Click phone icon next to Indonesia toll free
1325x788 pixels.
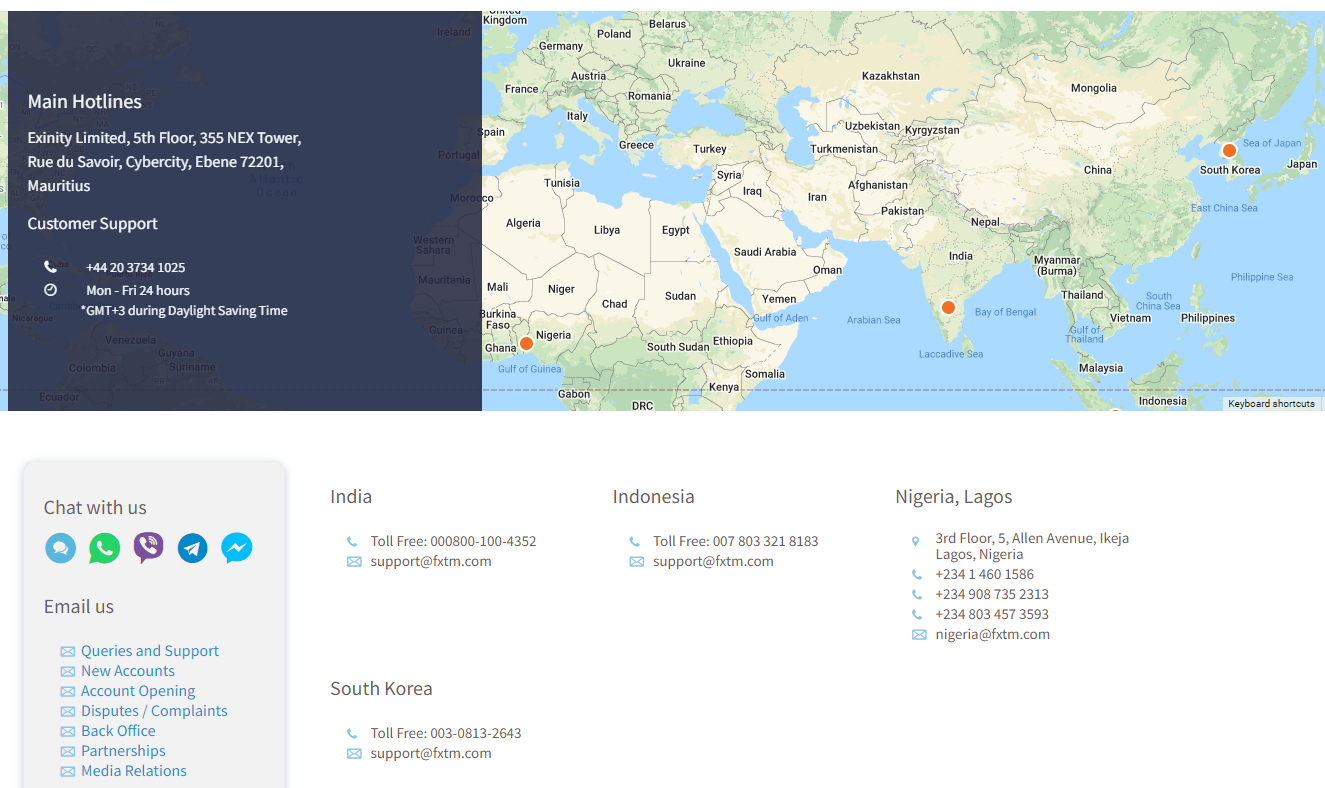pos(635,542)
